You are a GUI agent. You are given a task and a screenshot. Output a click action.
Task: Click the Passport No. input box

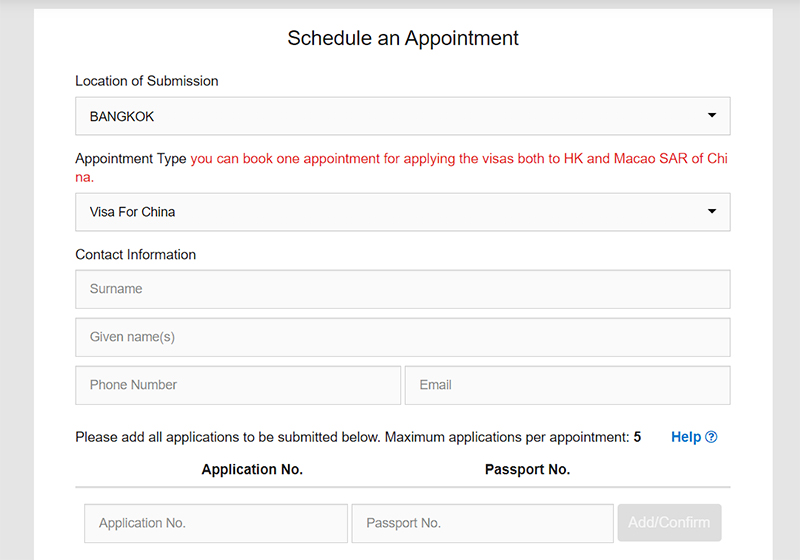[482, 523]
